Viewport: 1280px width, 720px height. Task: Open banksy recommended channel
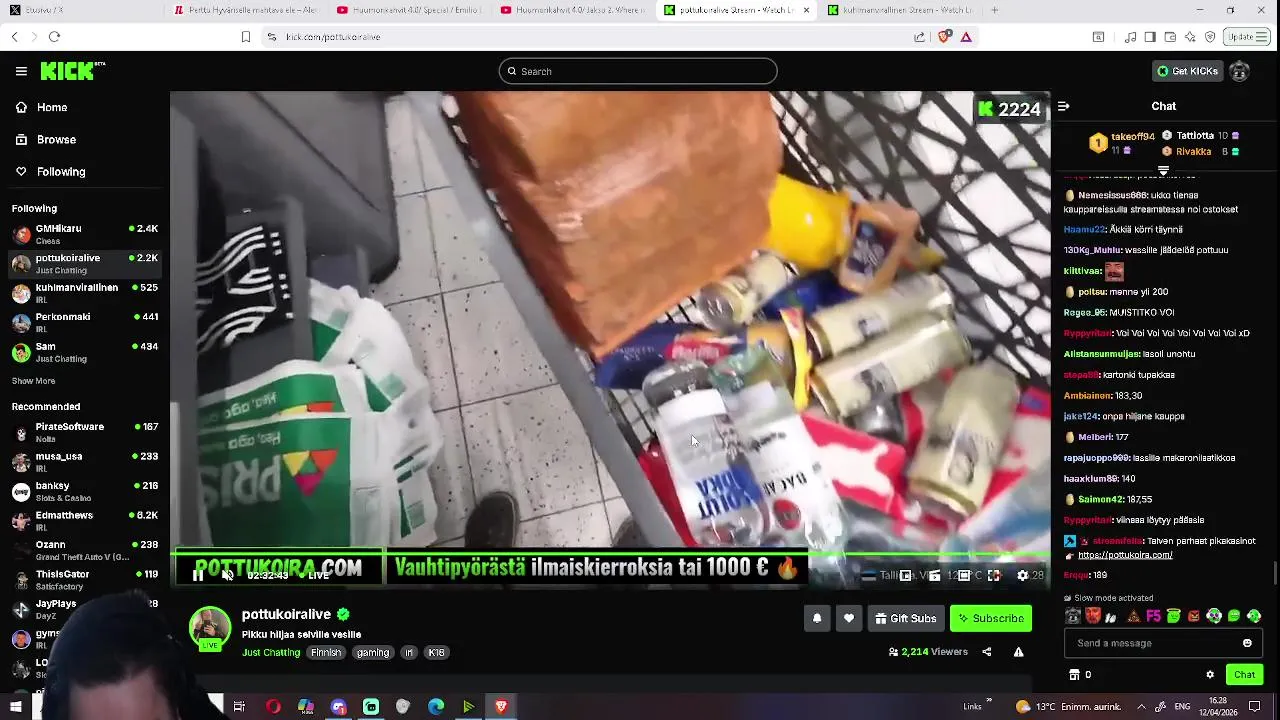pyautogui.click(x=85, y=491)
